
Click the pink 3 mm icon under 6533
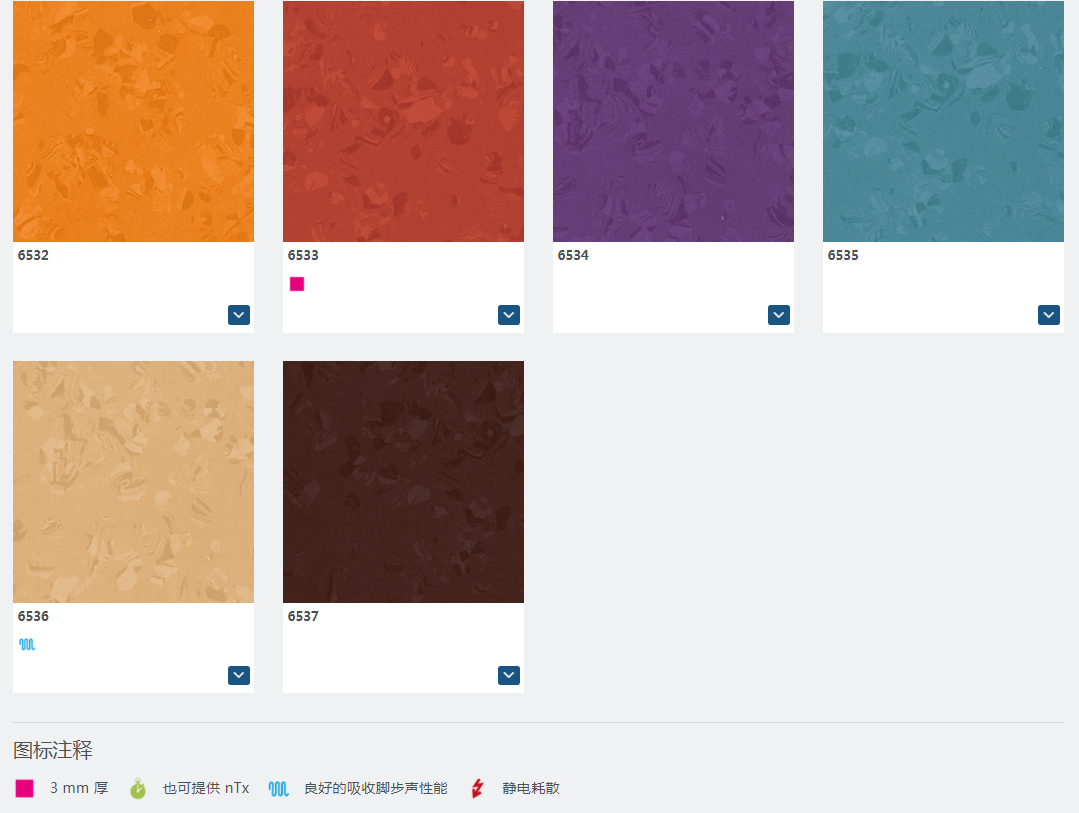point(297,284)
